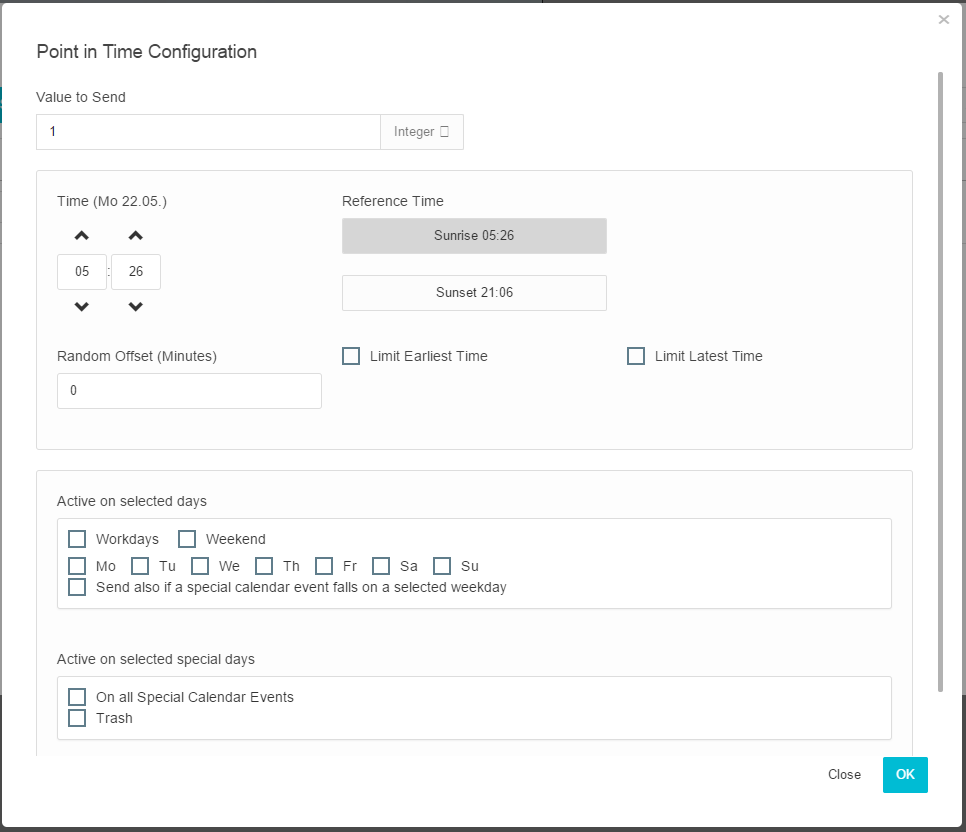Enable On all Special Calendar Events
966x832 pixels.
(x=77, y=697)
